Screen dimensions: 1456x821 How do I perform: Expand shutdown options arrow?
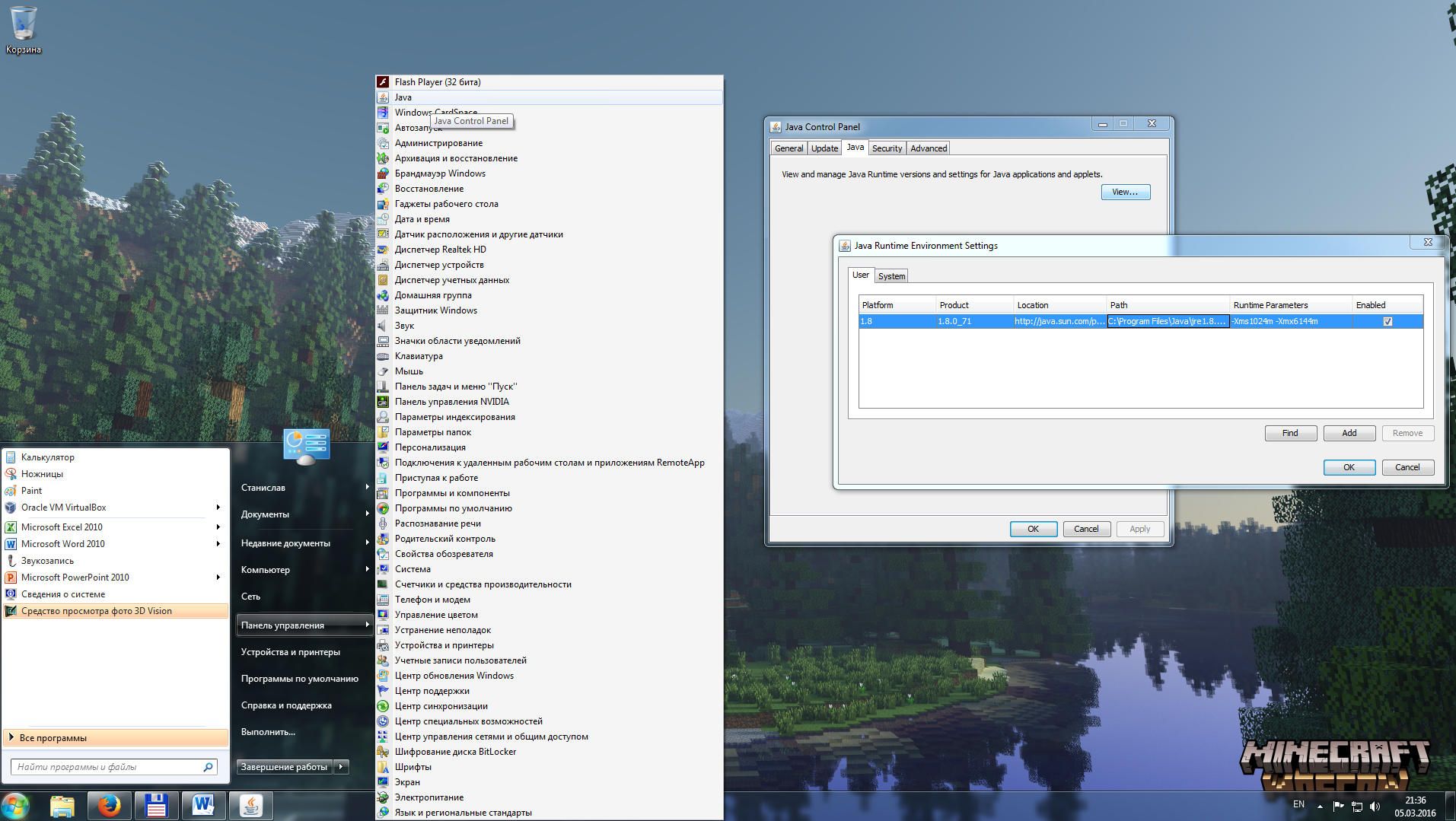(x=342, y=767)
